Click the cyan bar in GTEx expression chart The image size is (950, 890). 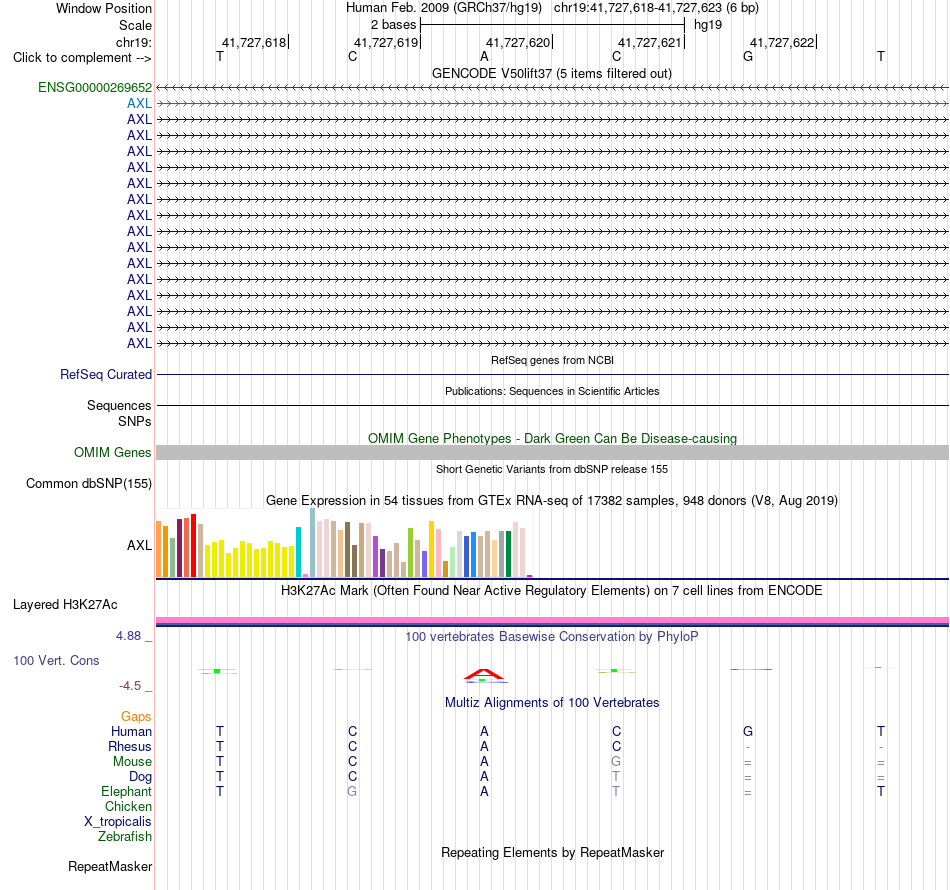[298, 552]
